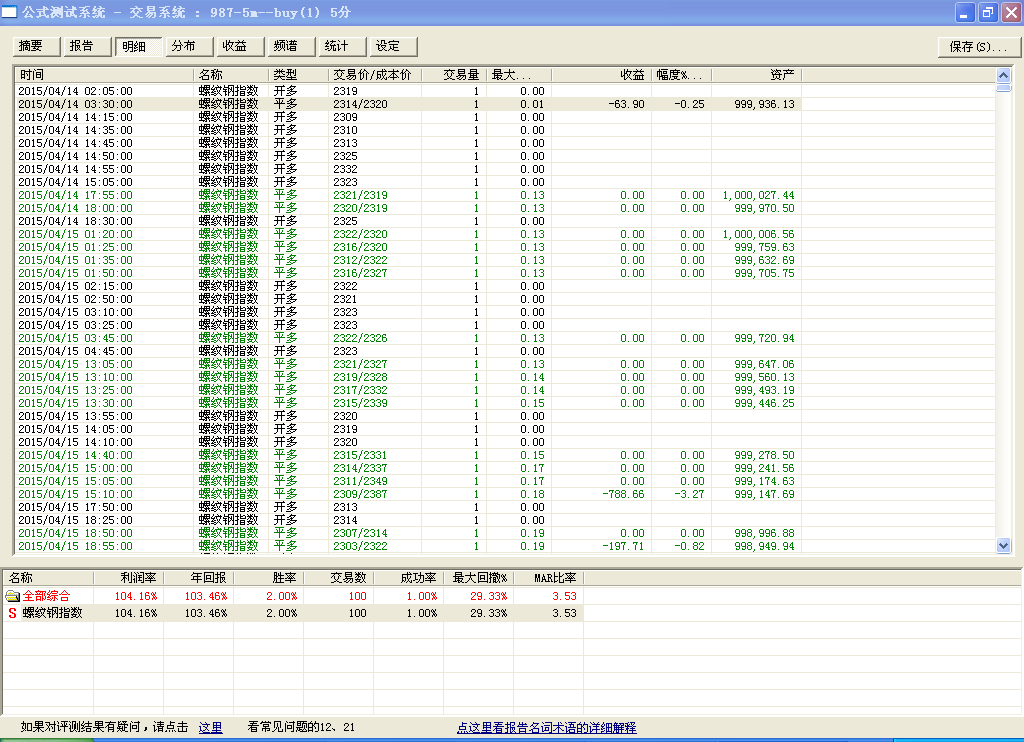Open the 设定 settings tab
Viewport: 1024px width, 742px height.
point(394,46)
